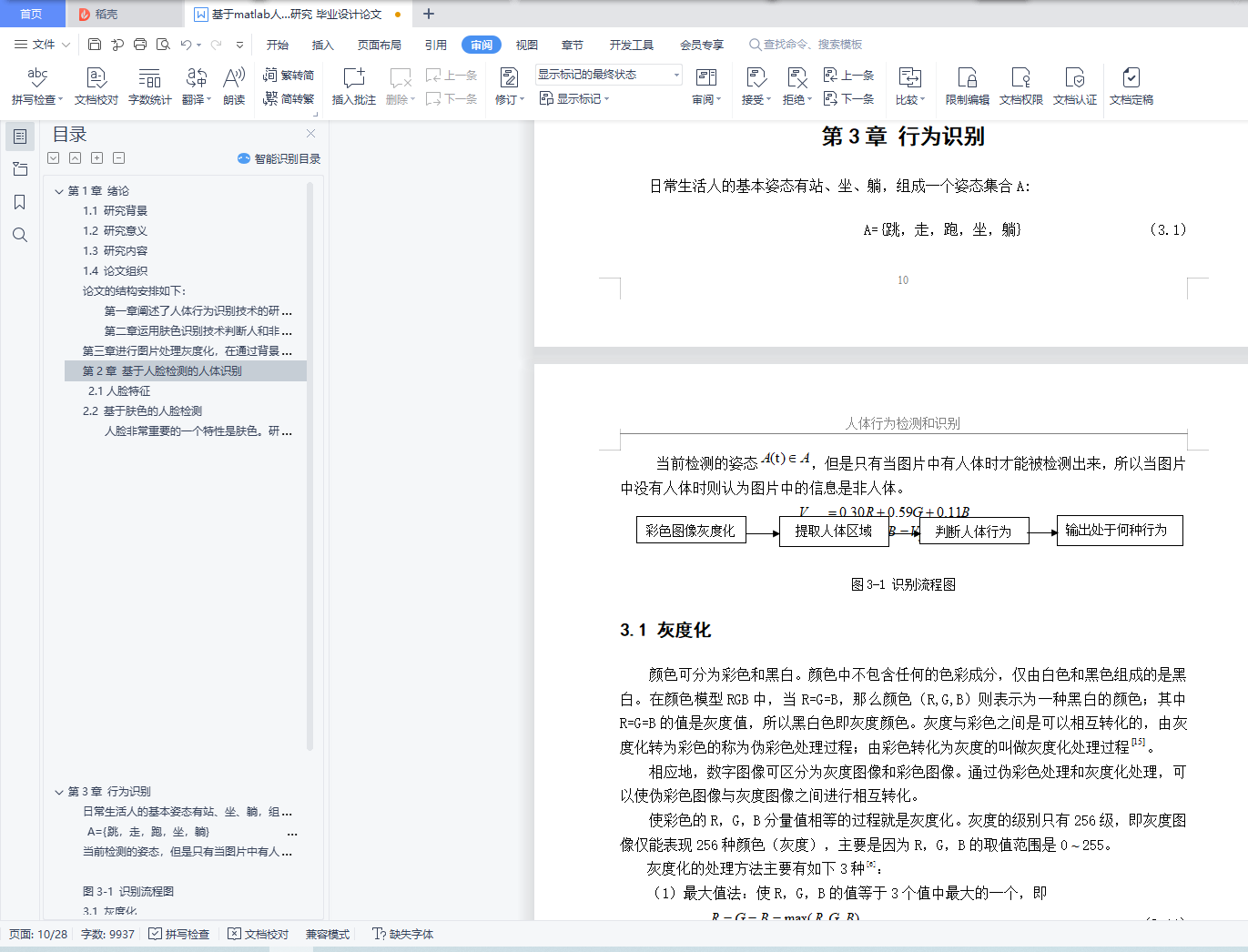Screen dimensions: 1248x952
Task: Open the 会员专享 ribbon tab
Action: point(702,45)
